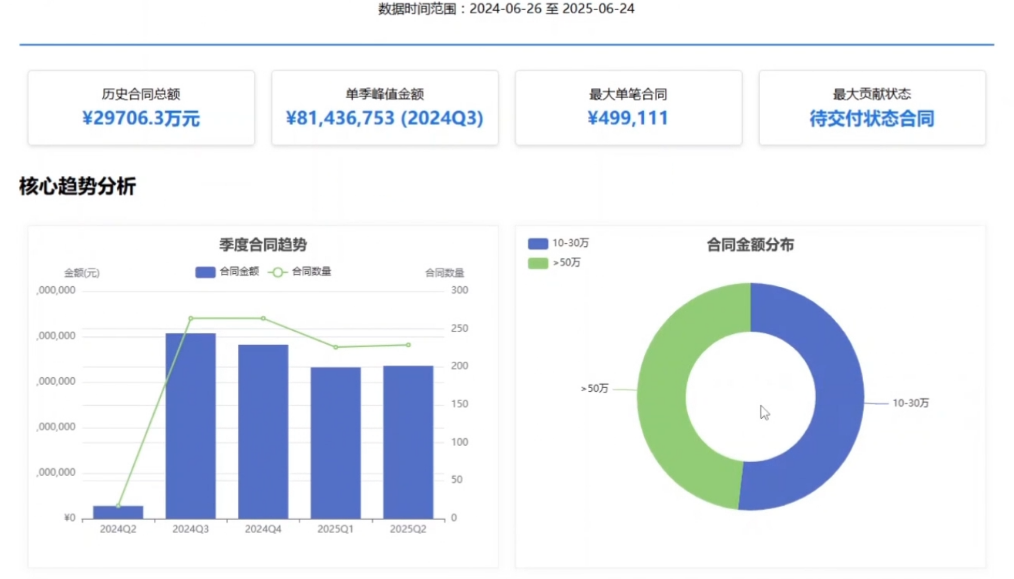
Task: Open the 历史合同总额 summary card
Action: pos(141,108)
